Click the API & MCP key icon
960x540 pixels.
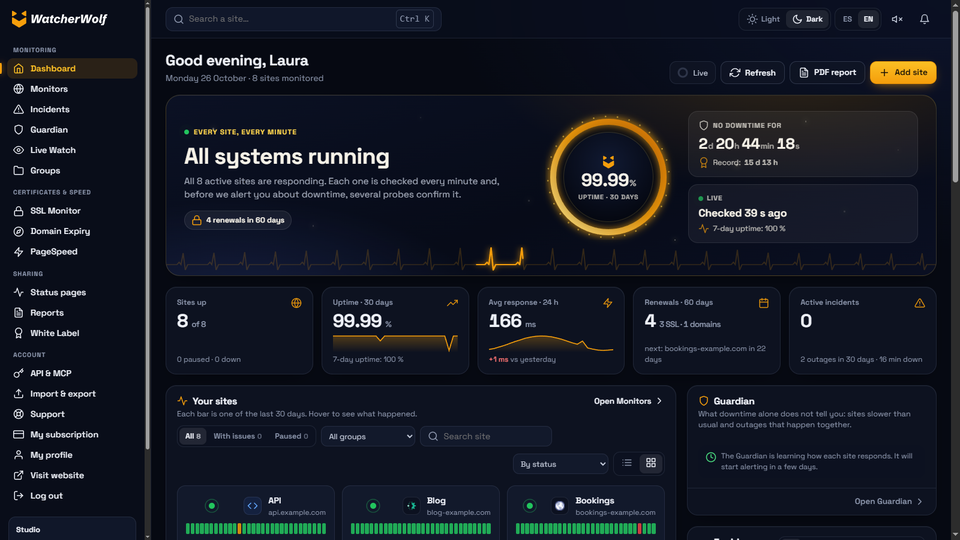point(18,373)
